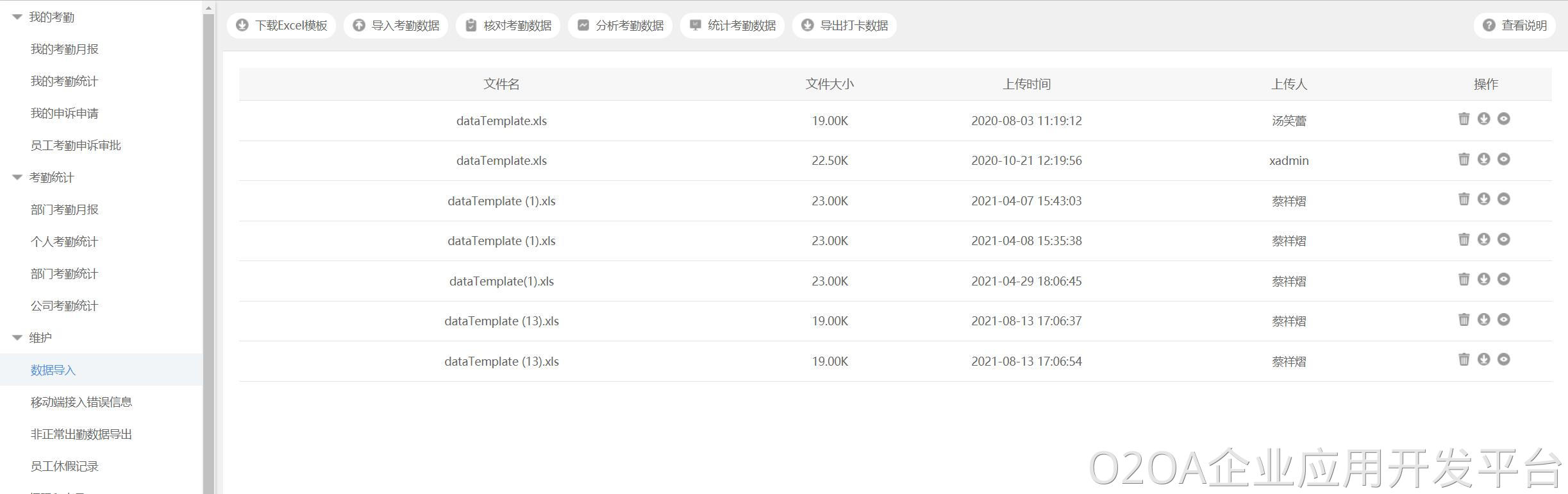1568x494 pixels.
Task: View the file uploaded 2021-08-13 17:06:54
Action: [1503, 359]
